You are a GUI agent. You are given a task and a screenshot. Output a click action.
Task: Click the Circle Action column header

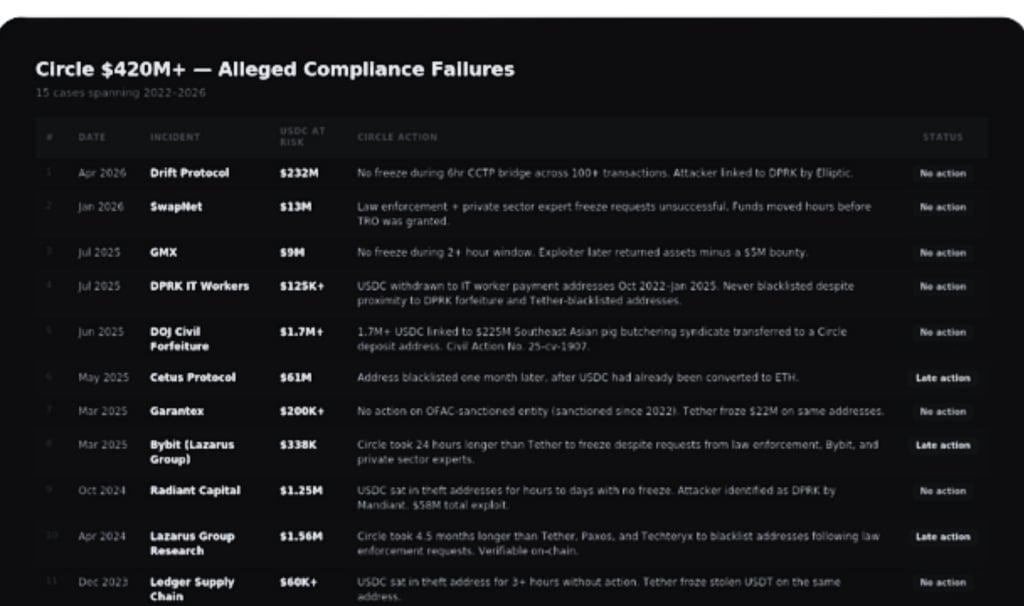pyautogui.click(x=397, y=137)
